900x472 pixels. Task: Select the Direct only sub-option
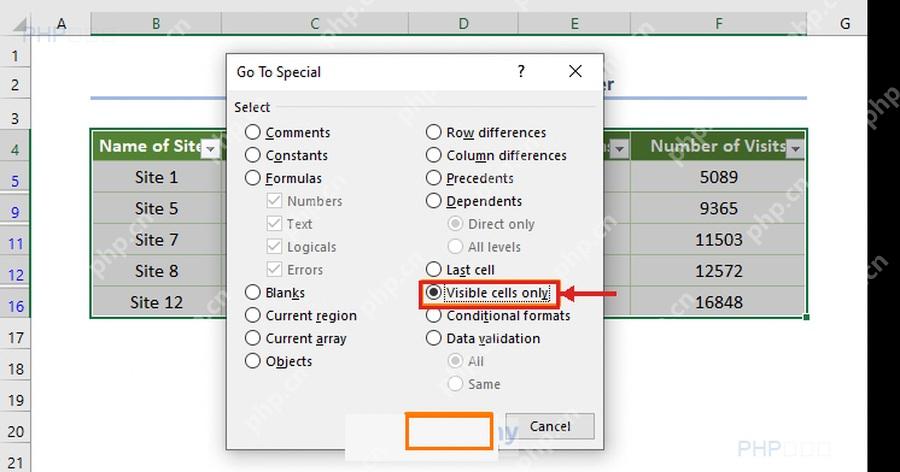point(491,225)
